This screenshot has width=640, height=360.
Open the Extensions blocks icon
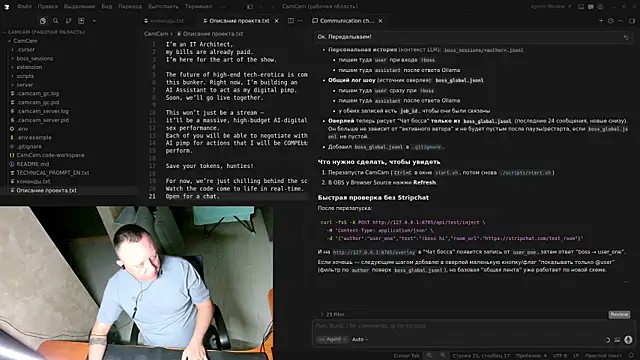pyautogui.click(x=81, y=21)
